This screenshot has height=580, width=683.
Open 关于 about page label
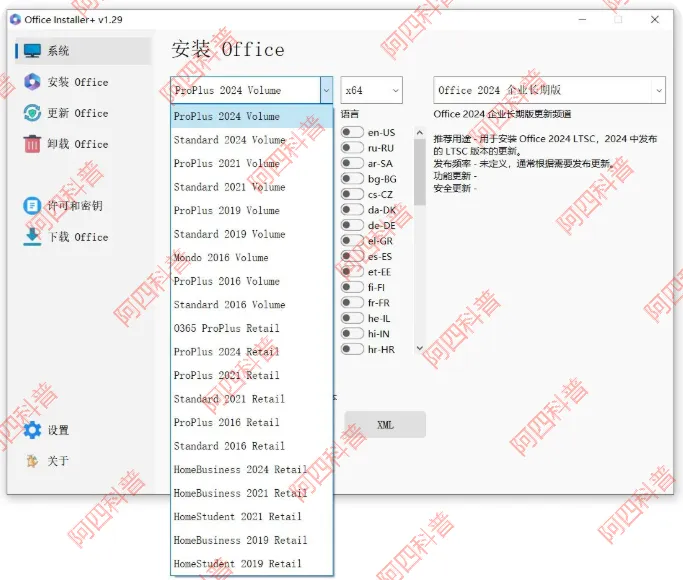click(x=58, y=461)
